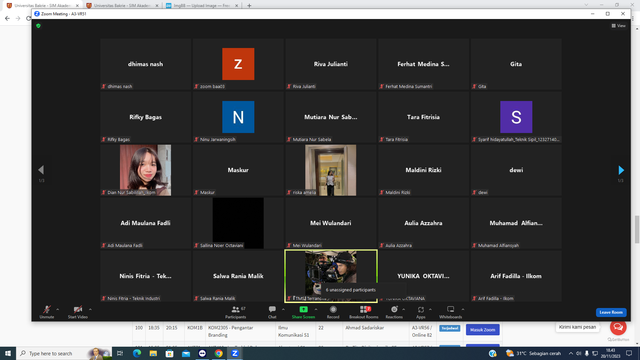The height and width of the screenshot is (360, 640).
Task: Select the dhimas nash participant tile
Action: [145, 64]
